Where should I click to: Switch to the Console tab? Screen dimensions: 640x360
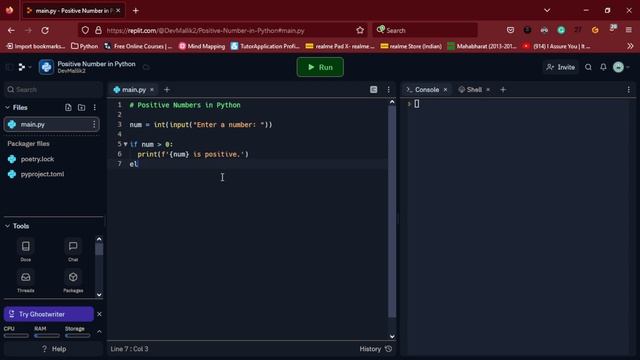coord(423,90)
